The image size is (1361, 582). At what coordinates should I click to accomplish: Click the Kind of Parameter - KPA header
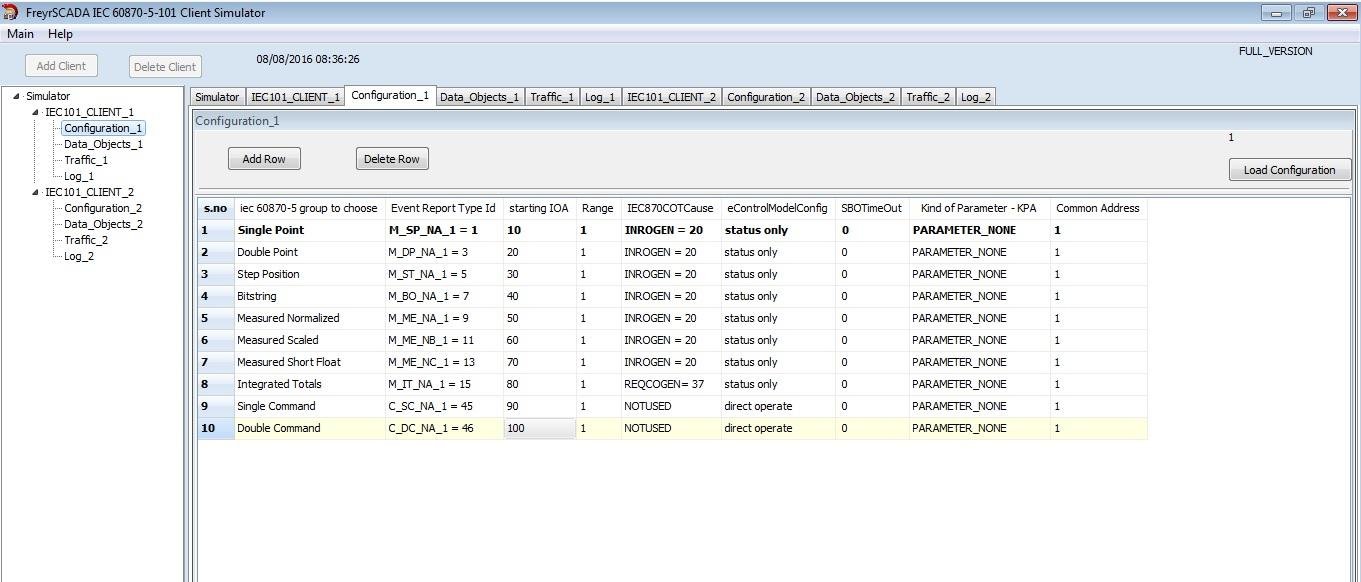(x=979, y=208)
